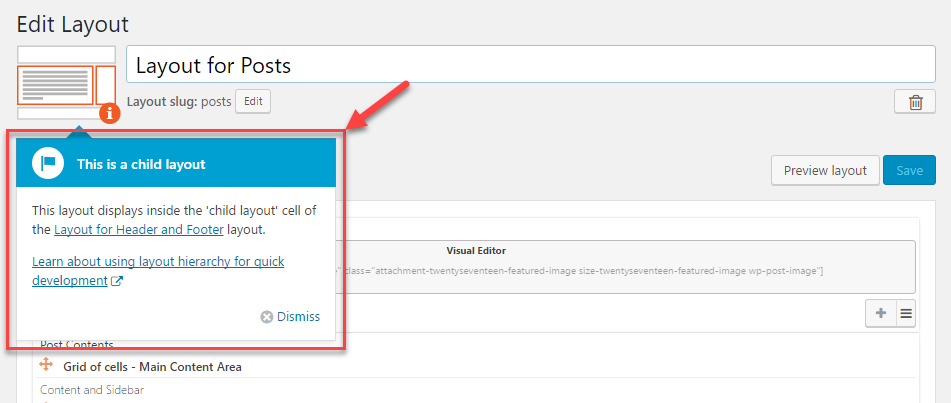The image size is (951, 403).
Task: Dismiss the child layout notice via the Dismiss text
Action: click(298, 317)
